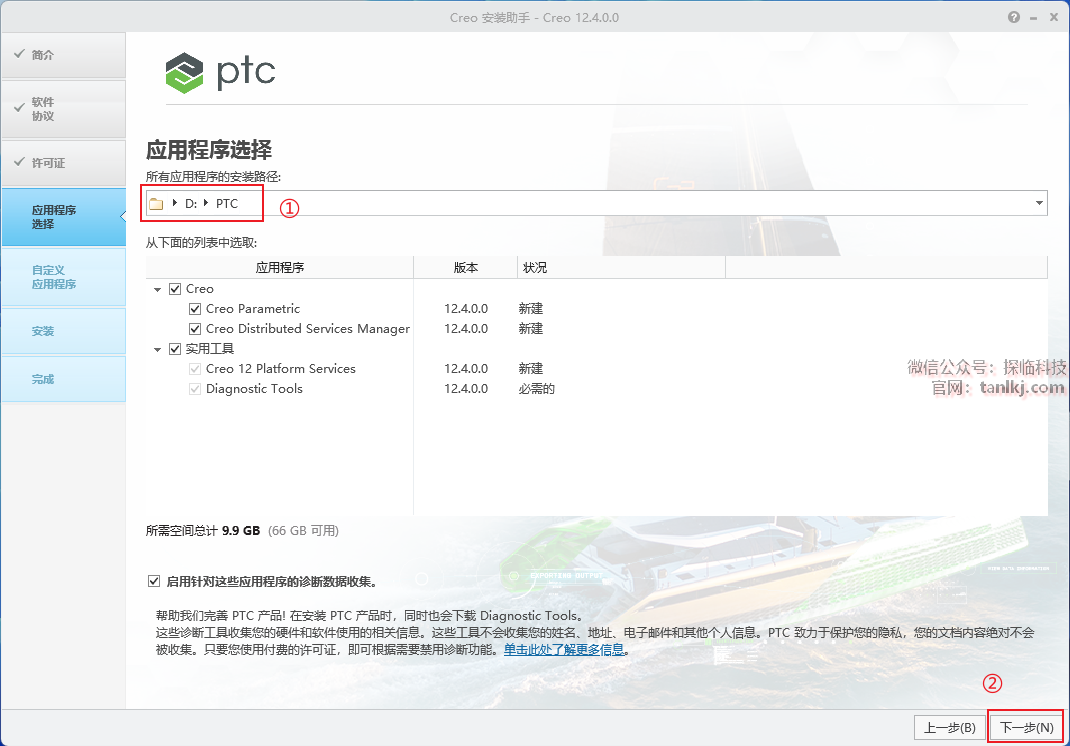
Task: Expand the arrow before PTC in path
Action: tap(205, 203)
